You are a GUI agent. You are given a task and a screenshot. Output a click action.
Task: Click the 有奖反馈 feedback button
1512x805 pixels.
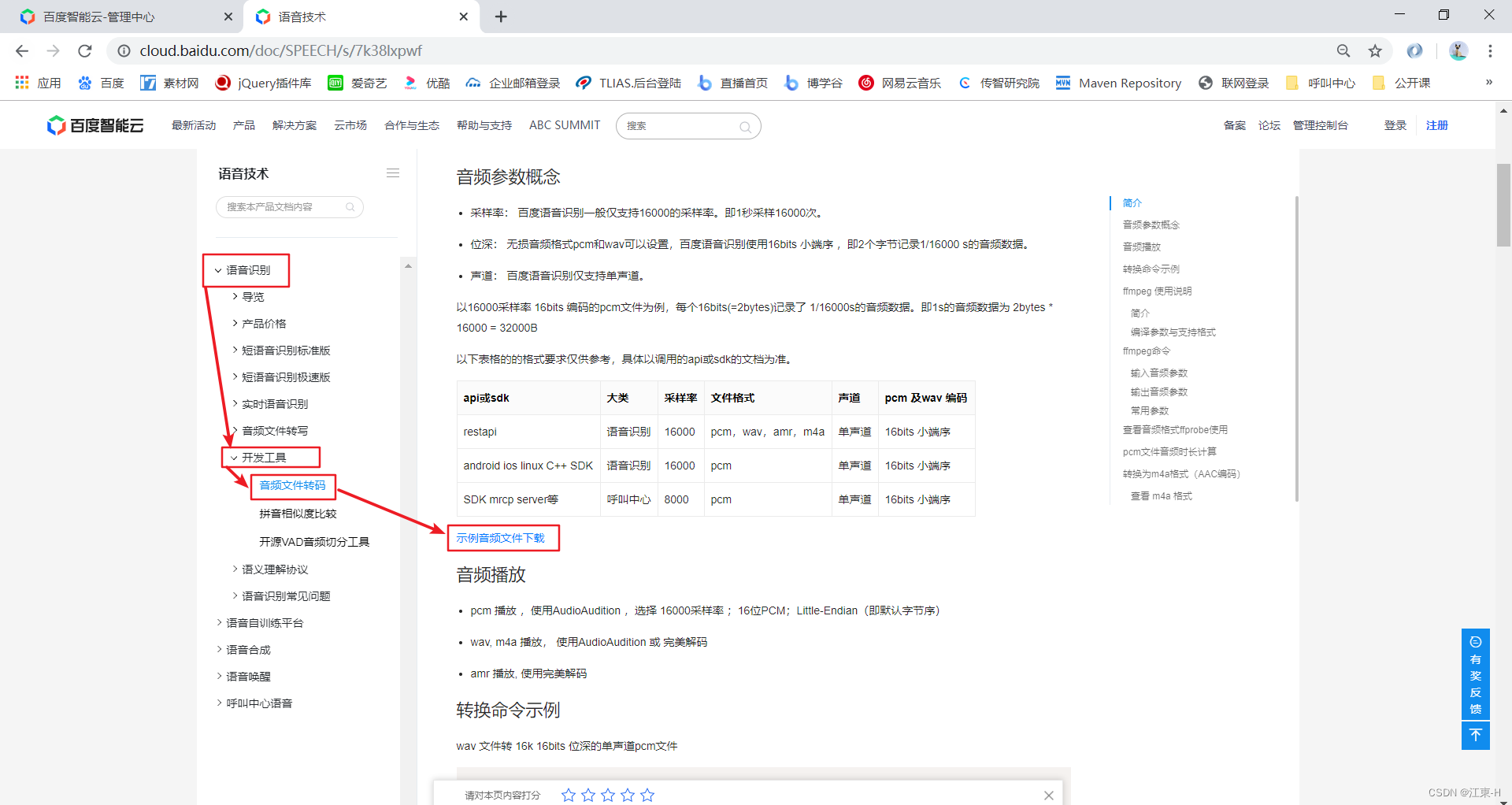[1476, 674]
